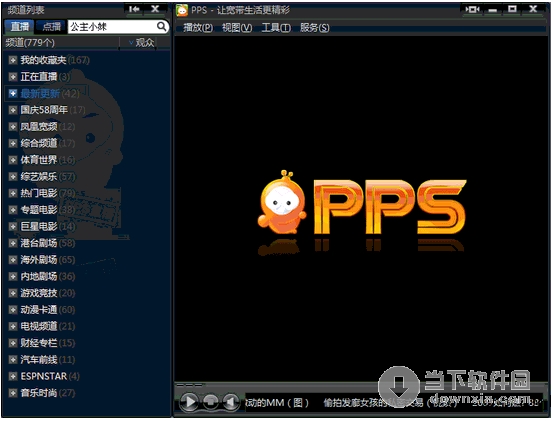Expand the 最新更新 category
554x421 pixels.
(13, 93)
